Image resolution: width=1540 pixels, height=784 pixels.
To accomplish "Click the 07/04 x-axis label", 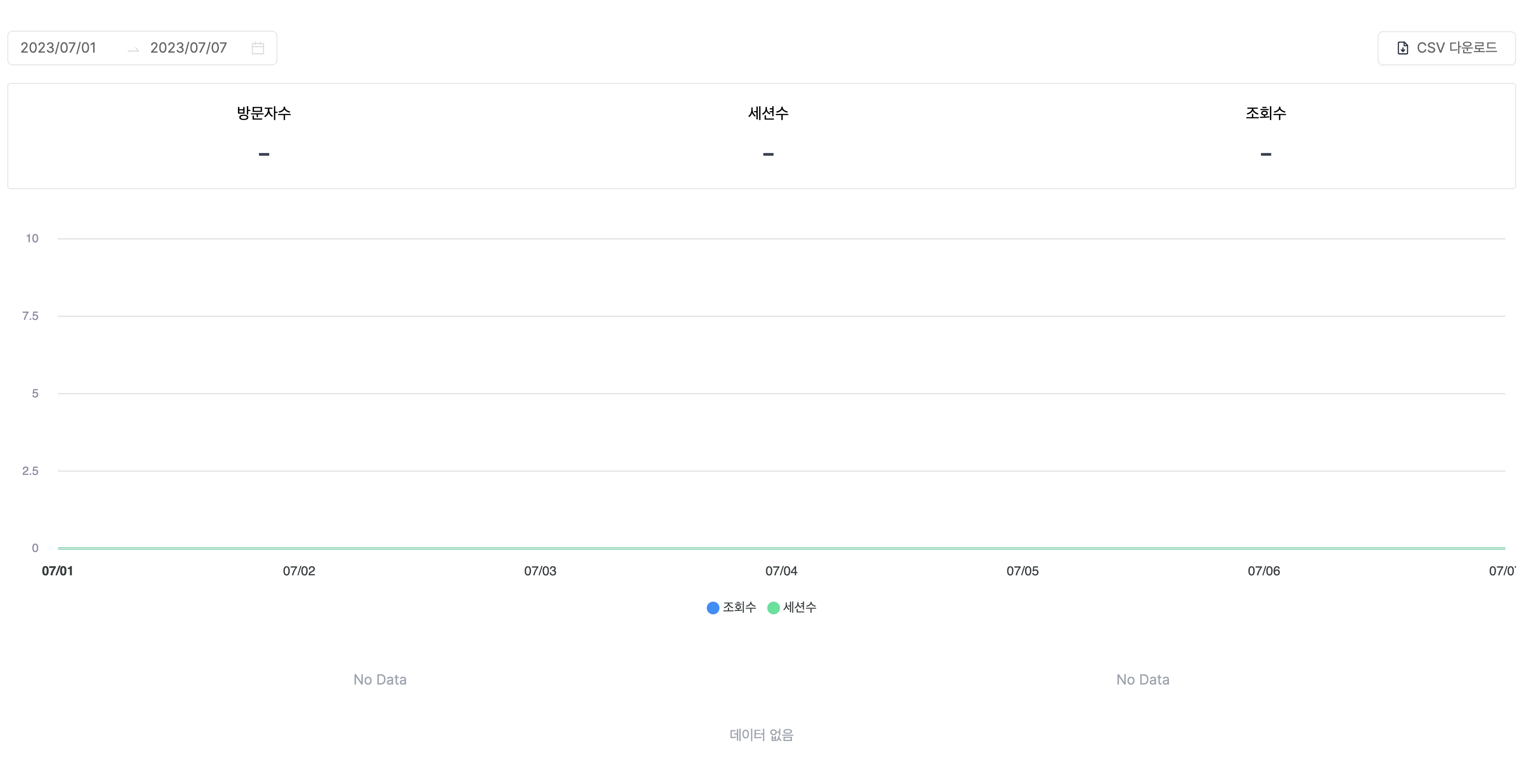I will [x=781, y=570].
